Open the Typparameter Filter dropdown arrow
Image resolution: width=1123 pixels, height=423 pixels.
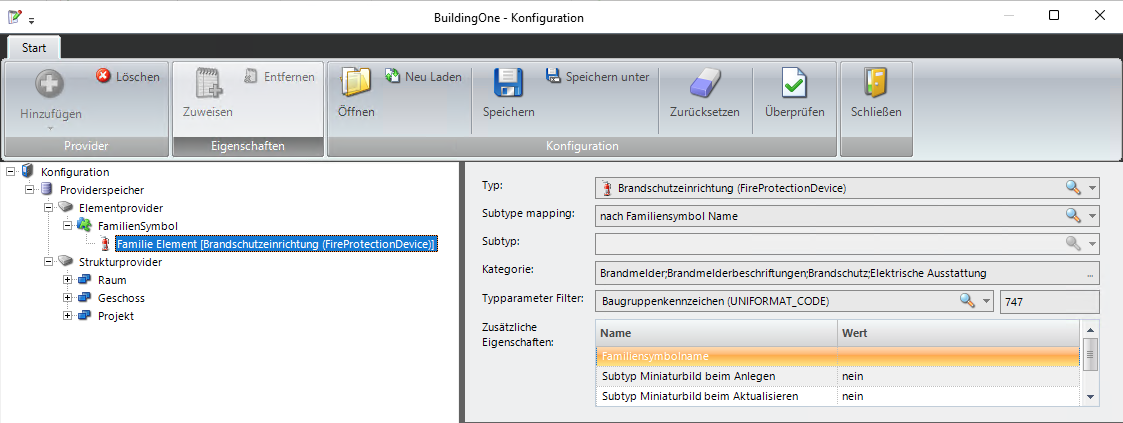987,301
